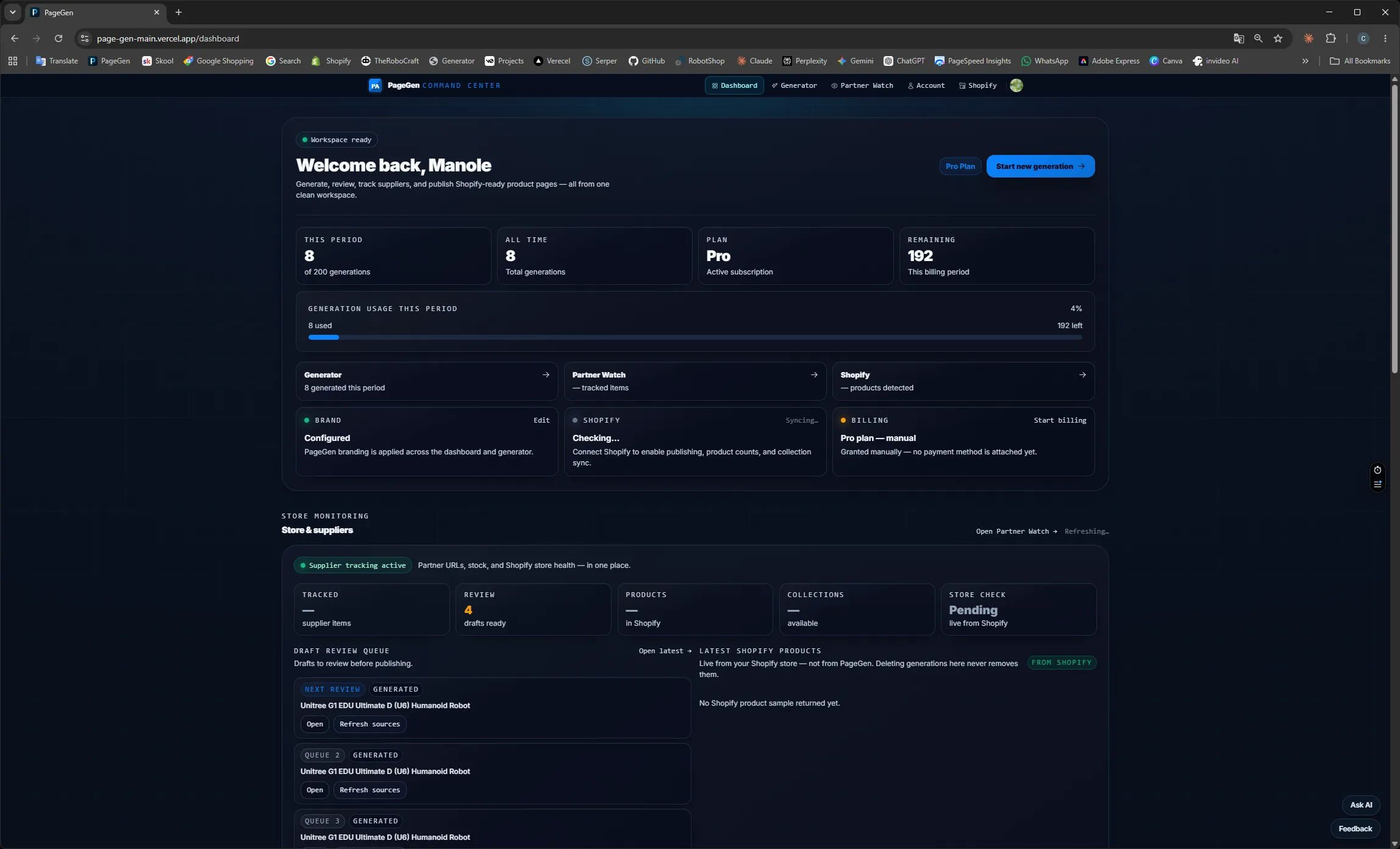Click the list icon on right edge widget

[1377, 484]
